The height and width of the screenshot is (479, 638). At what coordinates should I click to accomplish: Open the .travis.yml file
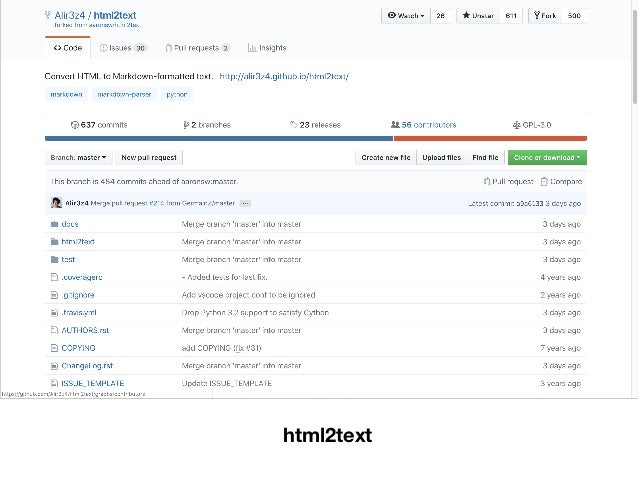tap(79, 313)
